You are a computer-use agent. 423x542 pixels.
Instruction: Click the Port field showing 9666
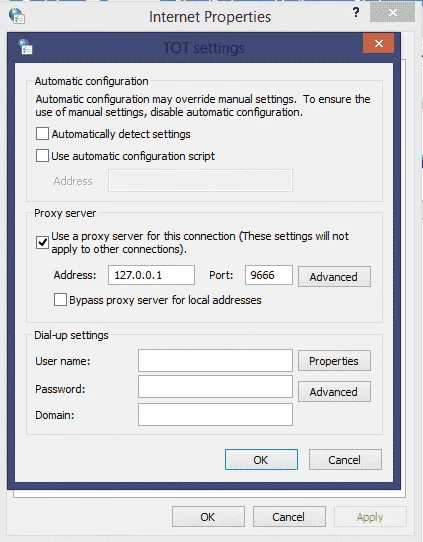click(x=269, y=275)
